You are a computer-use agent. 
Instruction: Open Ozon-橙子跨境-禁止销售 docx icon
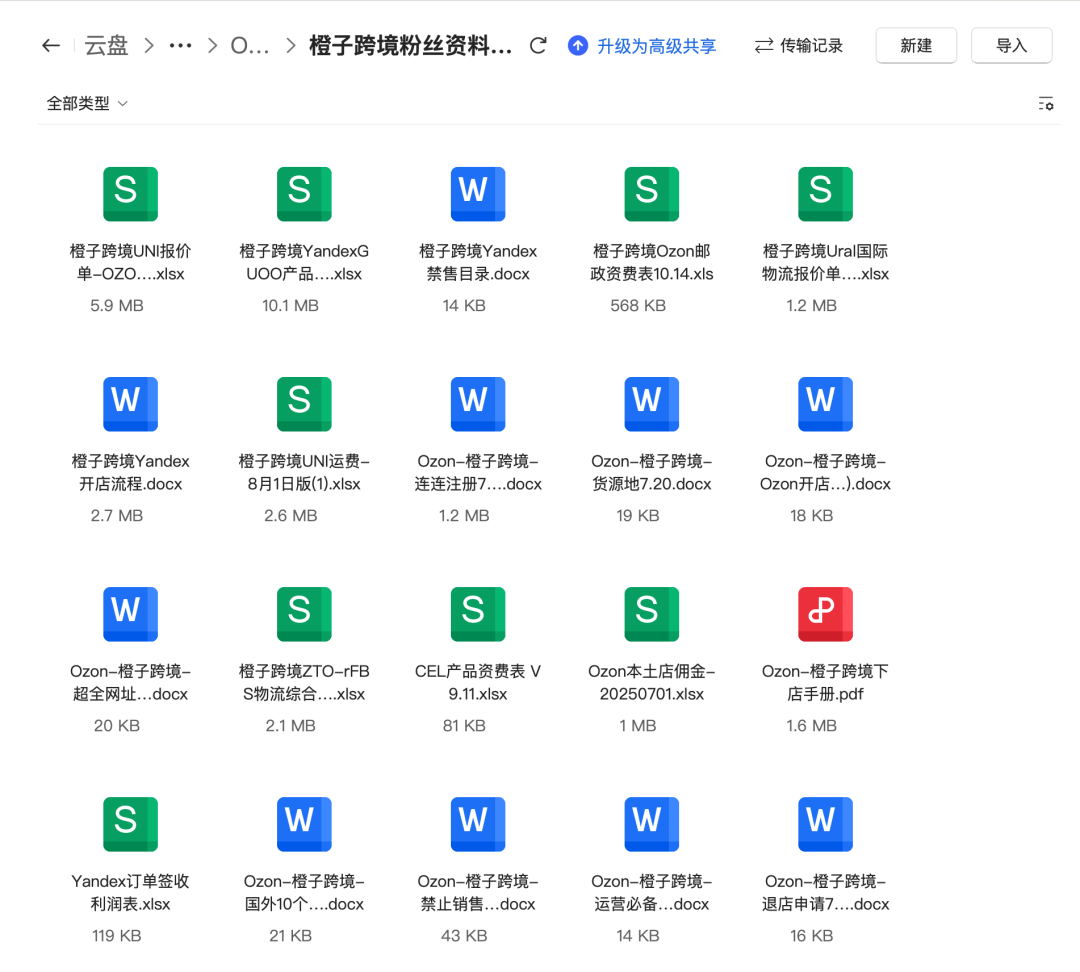point(478,825)
